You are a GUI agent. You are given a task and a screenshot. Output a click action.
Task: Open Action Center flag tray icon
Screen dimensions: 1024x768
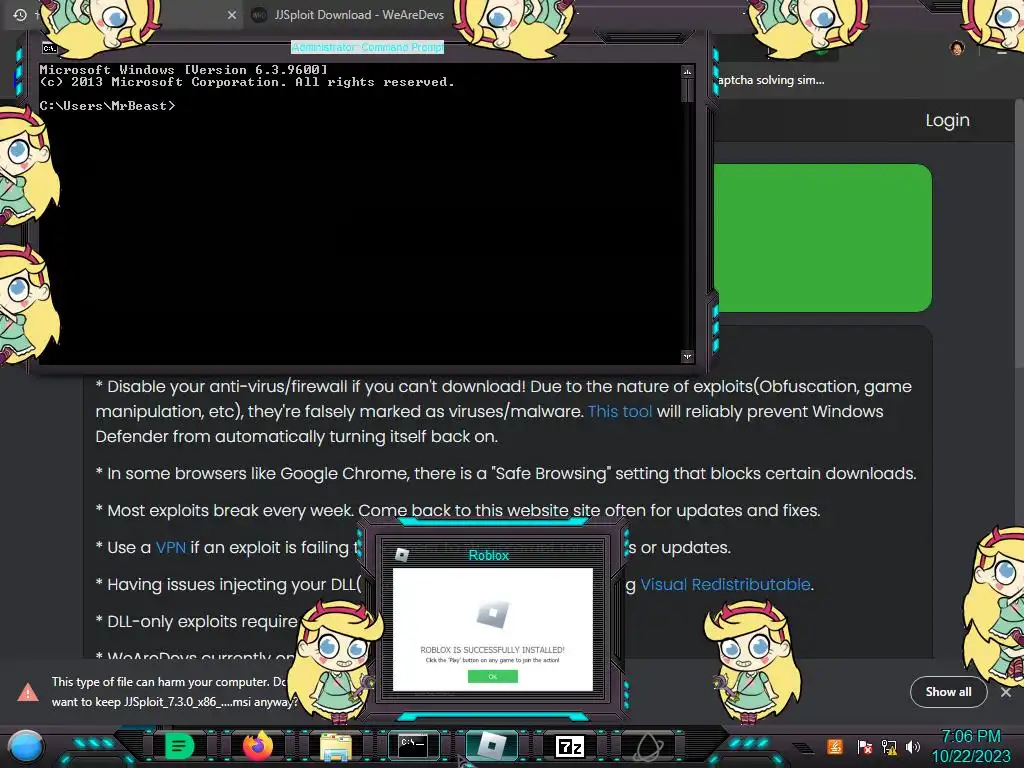coord(865,746)
